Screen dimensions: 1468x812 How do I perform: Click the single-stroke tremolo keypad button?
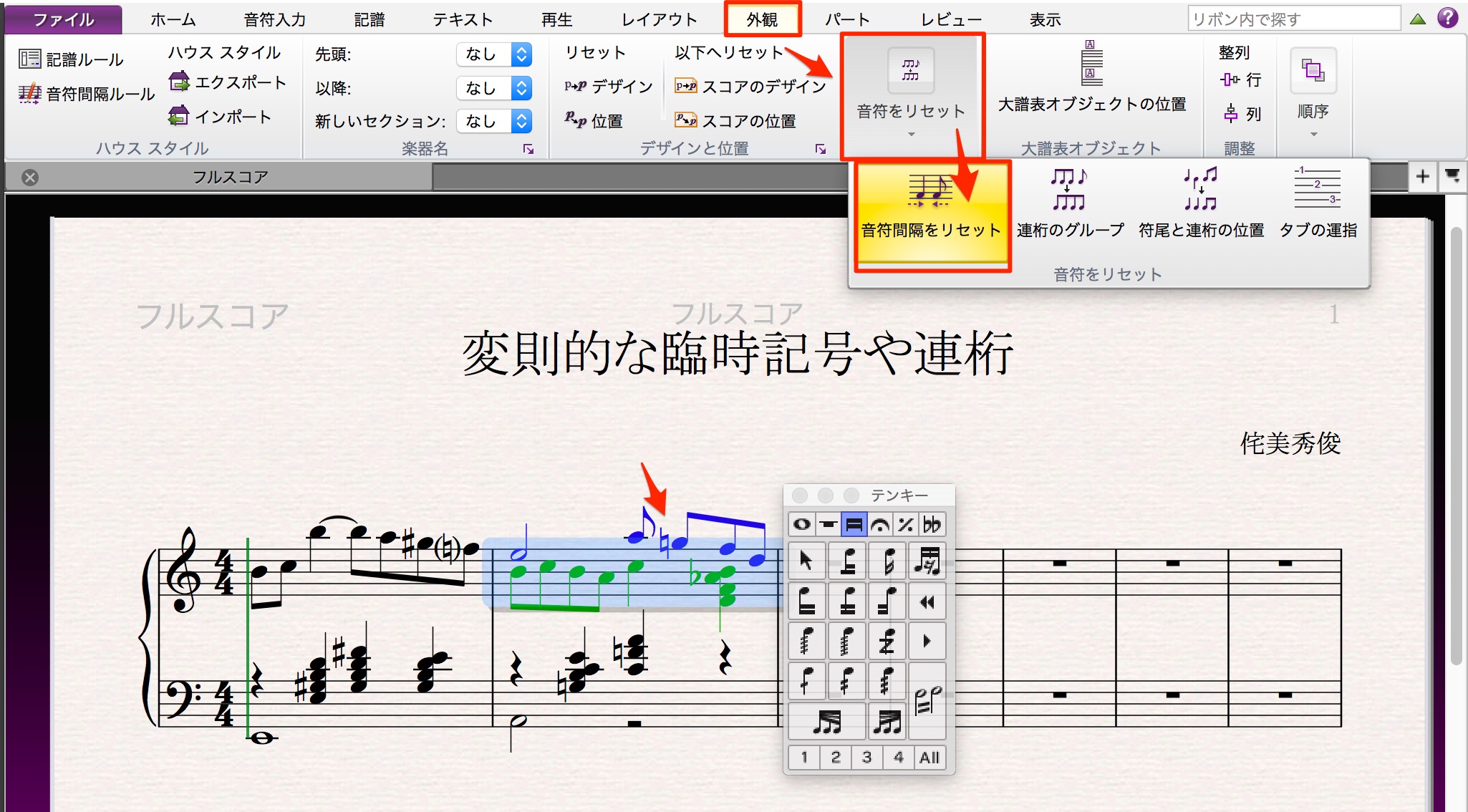(806, 681)
